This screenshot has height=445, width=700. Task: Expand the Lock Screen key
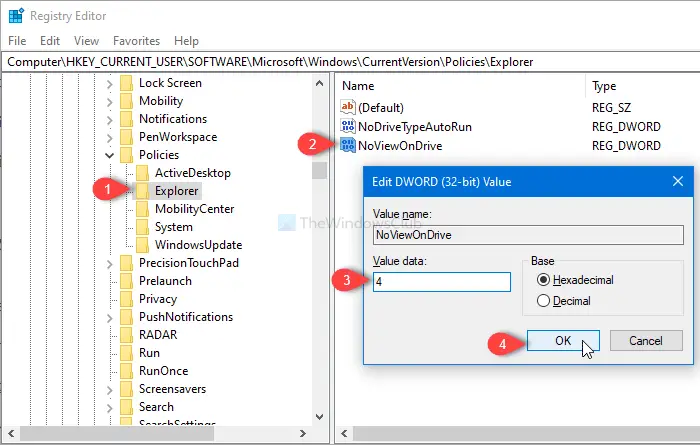tap(110, 84)
